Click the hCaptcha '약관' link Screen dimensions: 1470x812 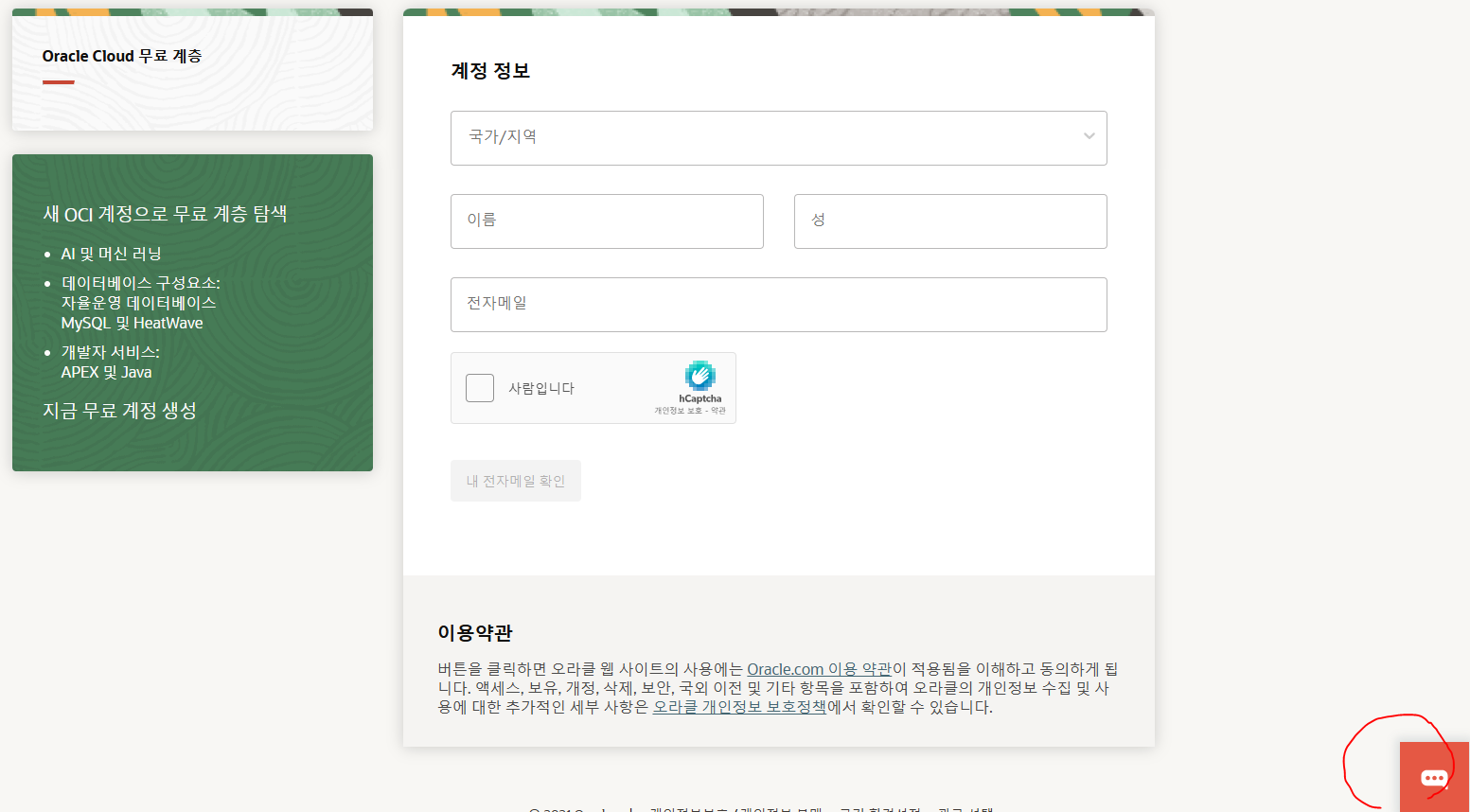coord(718,411)
